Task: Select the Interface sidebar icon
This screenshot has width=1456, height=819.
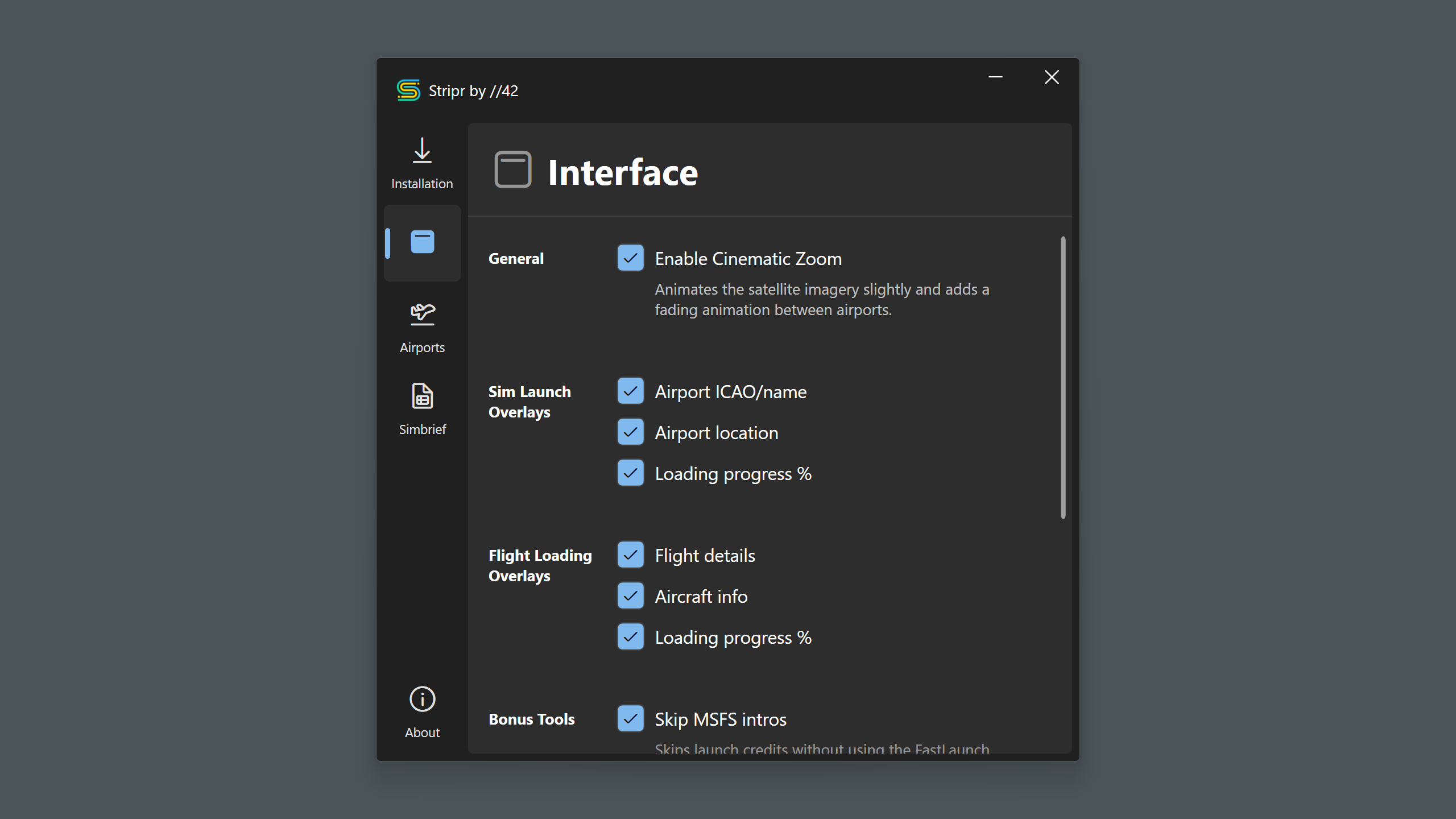Action: pyautogui.click(x=422, y=242)
